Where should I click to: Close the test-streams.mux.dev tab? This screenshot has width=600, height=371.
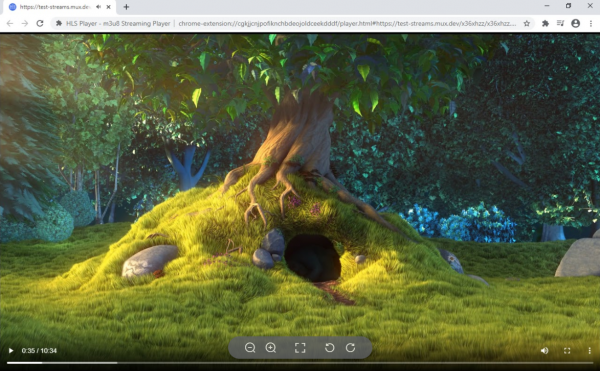click(108, 7)
